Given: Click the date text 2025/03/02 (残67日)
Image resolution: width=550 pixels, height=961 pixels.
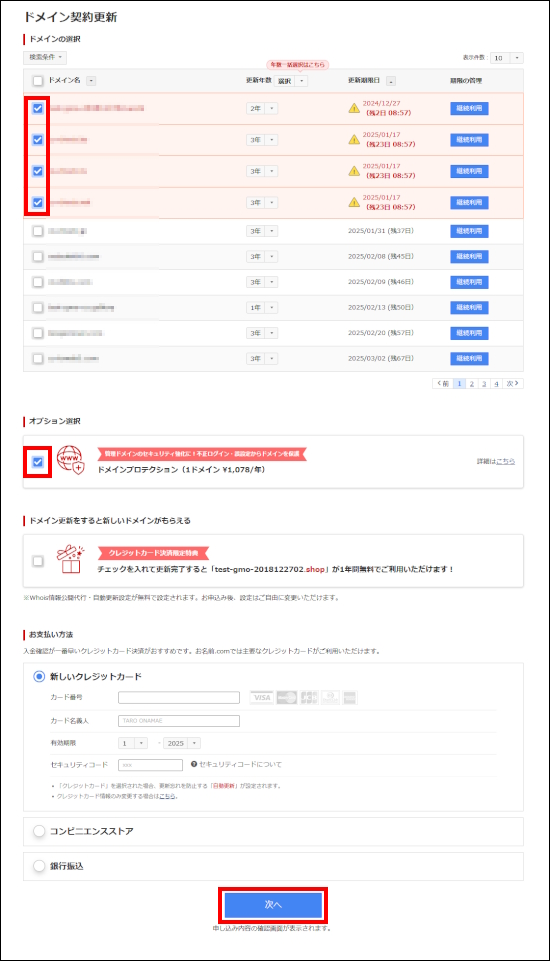Looking at the screenshot, I should [x=381, y=358].
